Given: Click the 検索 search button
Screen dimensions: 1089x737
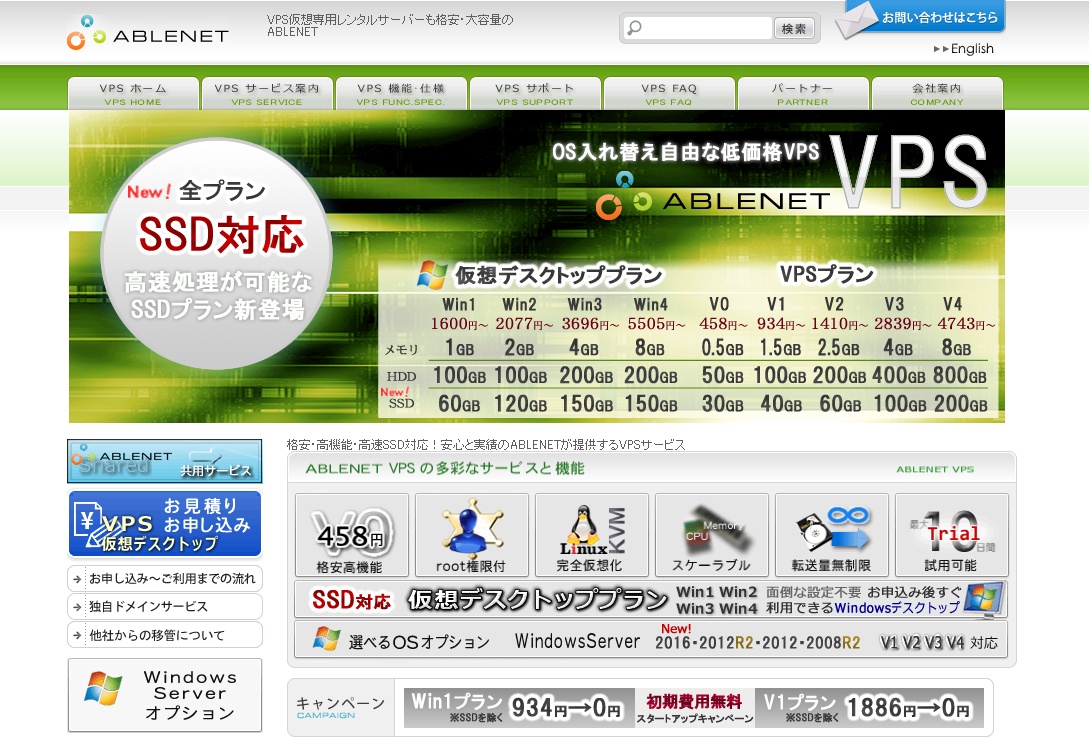Looking at the screenshot, I should point(794,28).
